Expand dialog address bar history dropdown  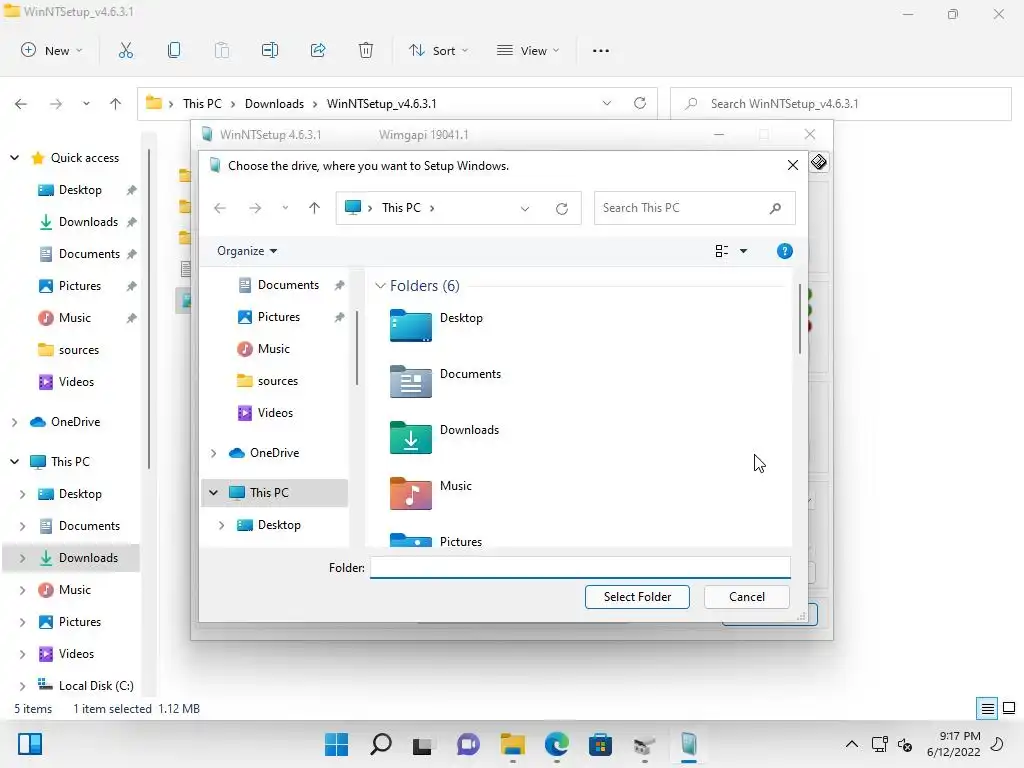tap(524, 208)
